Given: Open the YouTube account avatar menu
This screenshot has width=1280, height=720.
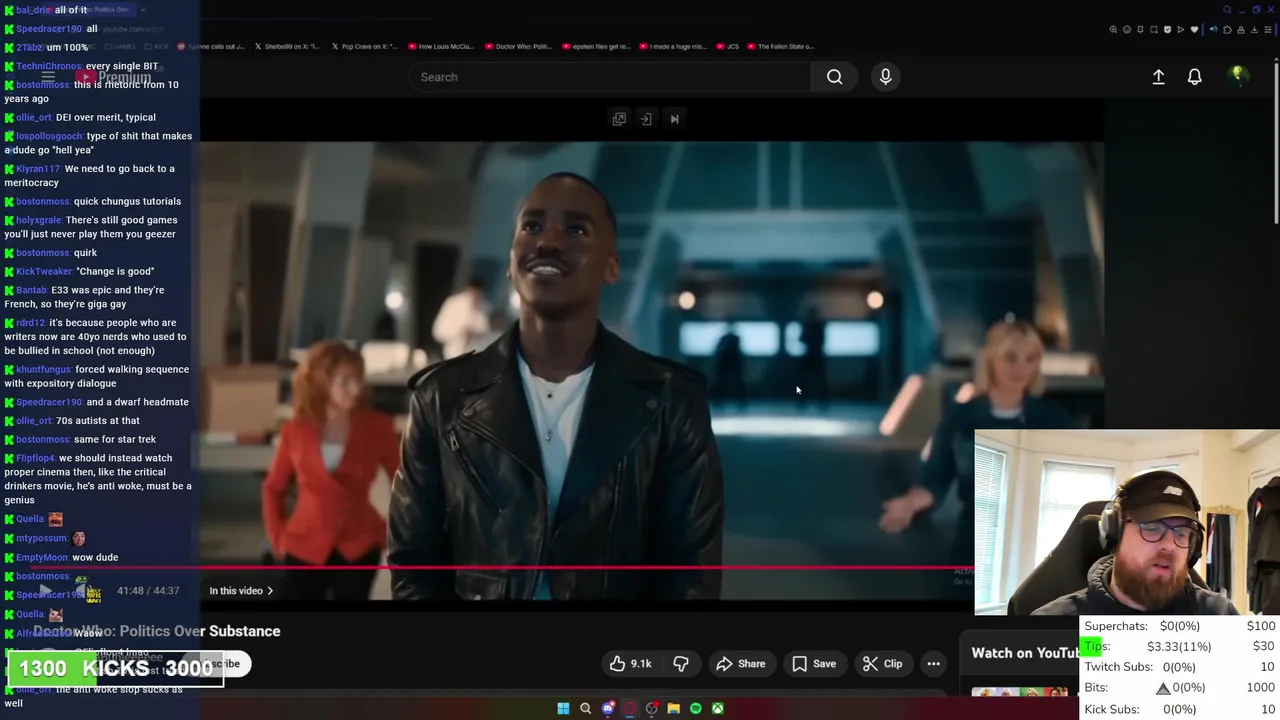Looking at the screenshot, I should pos(1237,76).
